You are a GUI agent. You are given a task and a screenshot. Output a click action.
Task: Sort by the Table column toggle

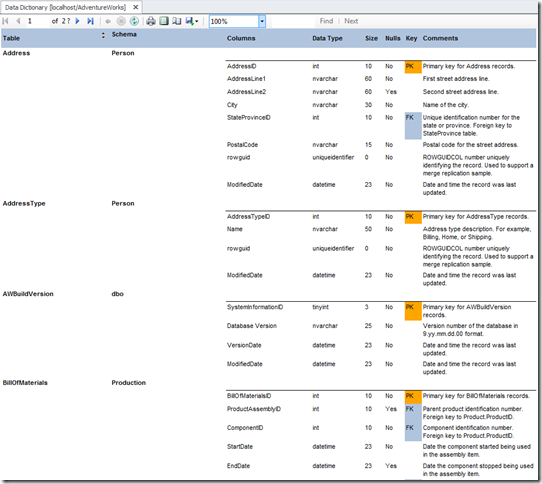click(x=103, y=35)
